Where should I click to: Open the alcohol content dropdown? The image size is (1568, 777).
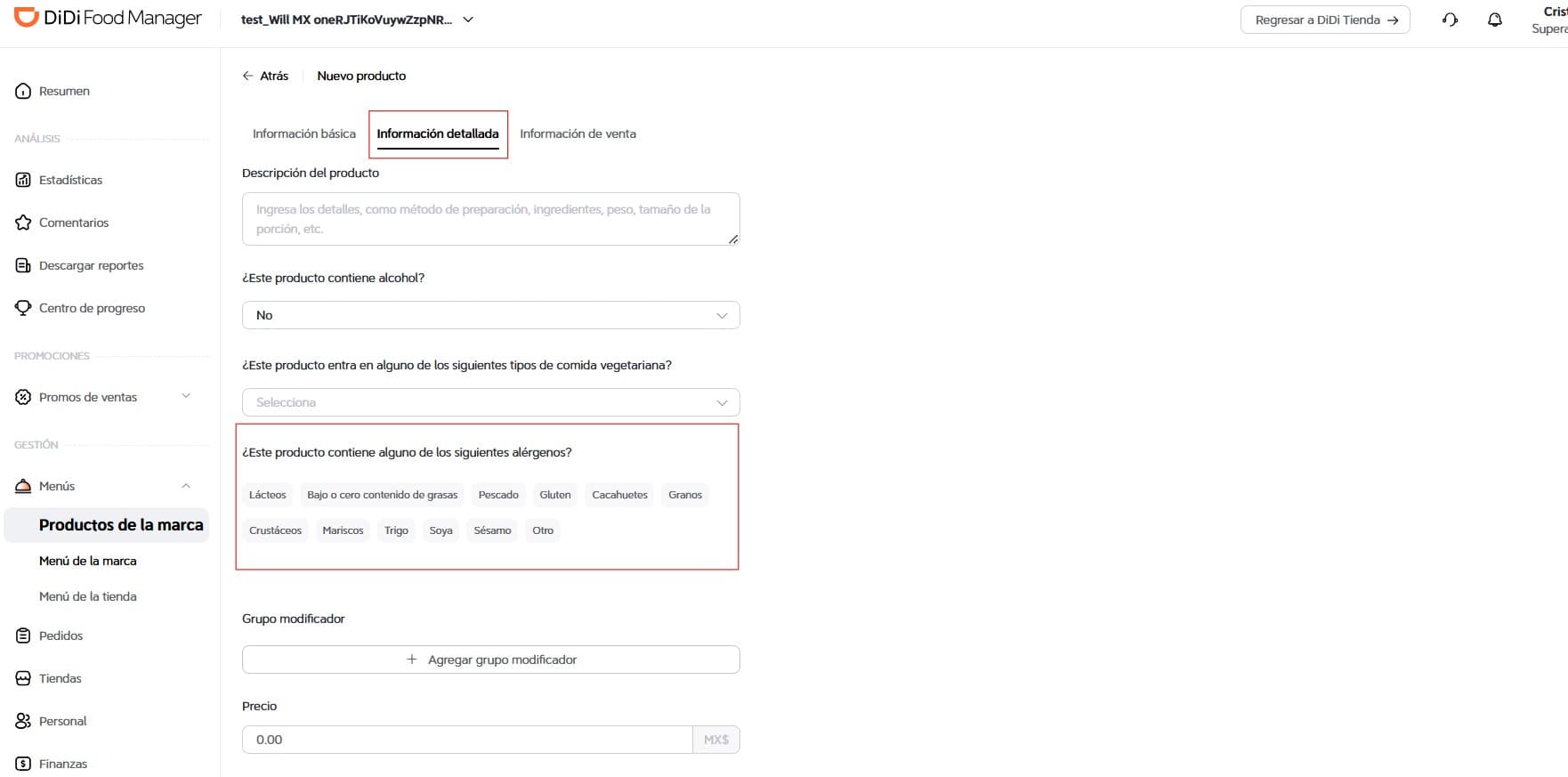click(490, 315)
